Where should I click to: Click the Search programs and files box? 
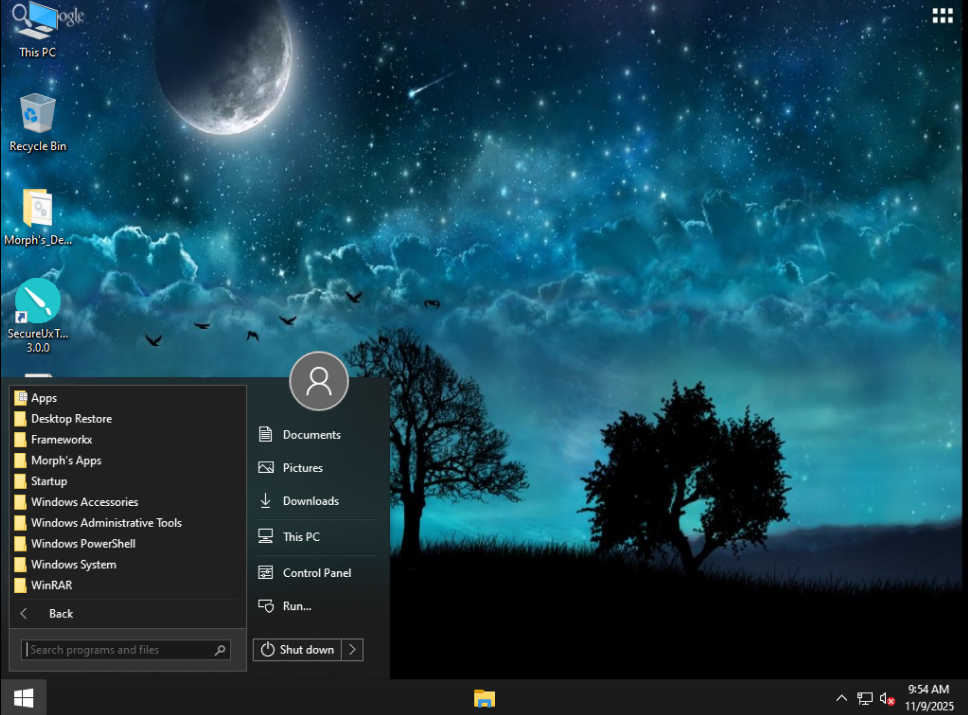[120, 650]
